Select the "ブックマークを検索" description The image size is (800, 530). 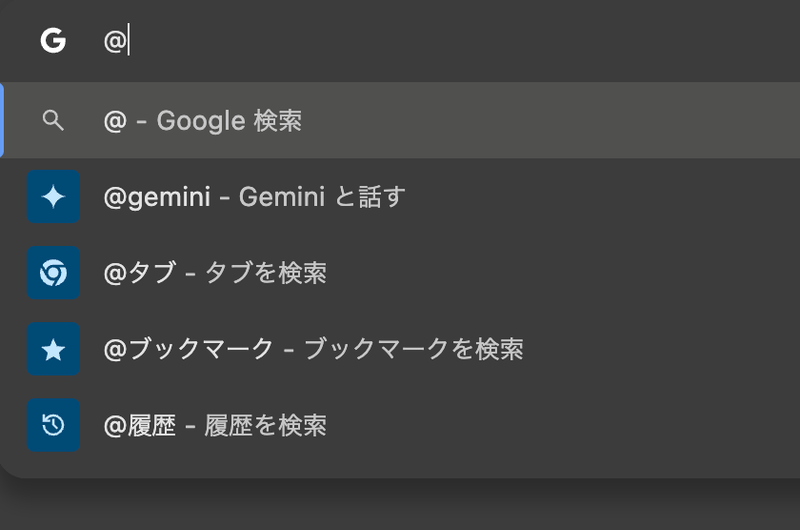point(413,349)
